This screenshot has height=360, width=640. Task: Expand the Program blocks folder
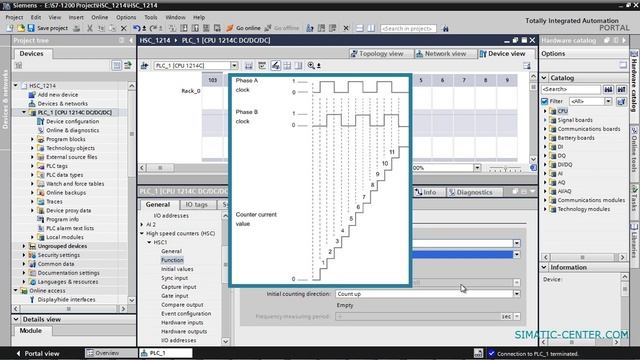33,139
